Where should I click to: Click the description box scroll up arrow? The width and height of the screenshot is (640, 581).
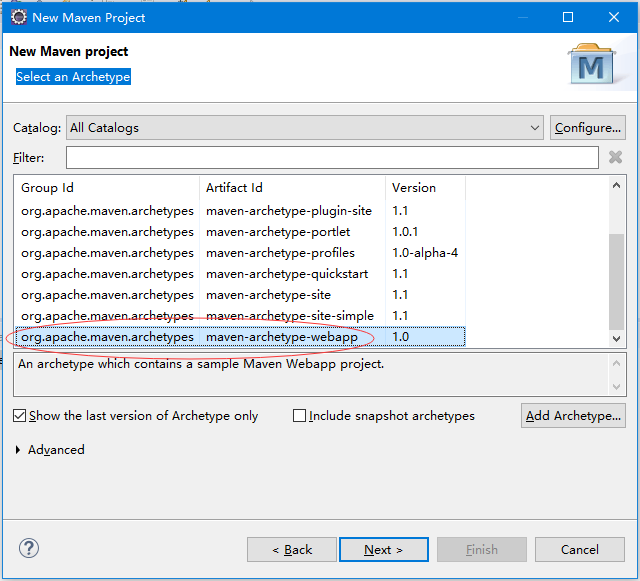(616, 363)
